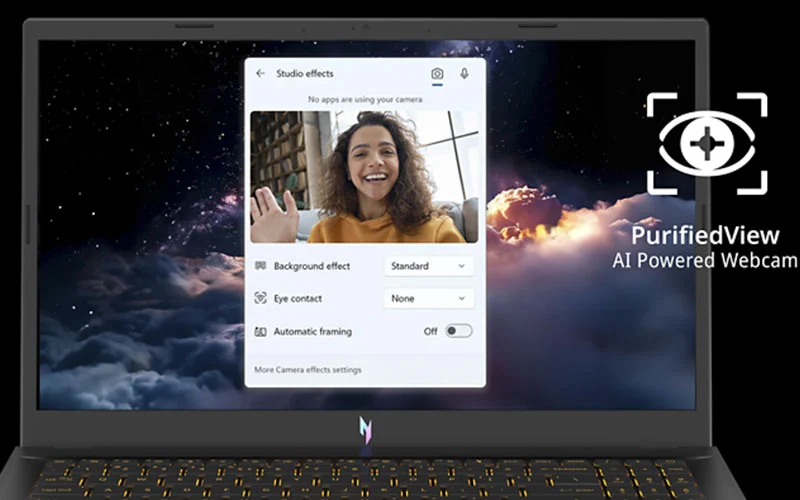Click the Automatic framing icon
Image resolution: width=800 pixels, height=500 pixels.
click(260, 332)
